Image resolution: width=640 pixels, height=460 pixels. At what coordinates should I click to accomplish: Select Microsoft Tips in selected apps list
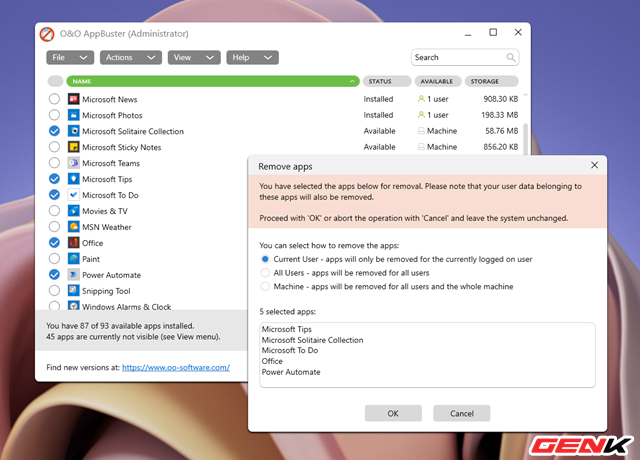click(x=287, y=329)
